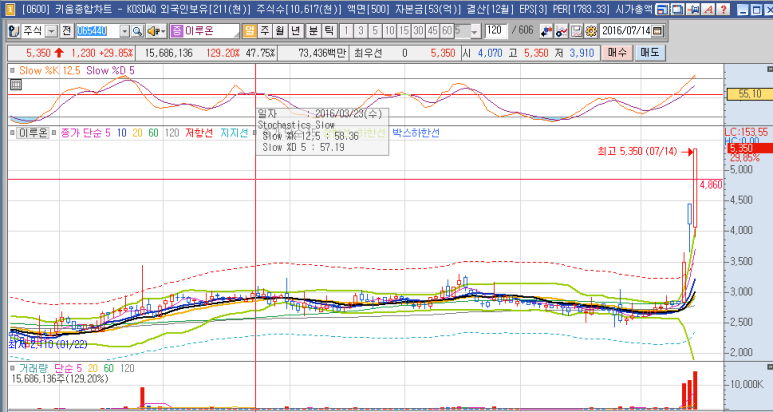The width and height of the screenshot is (773, 412).
Task: Select the 45 interval button
Action: coord(432,31)
